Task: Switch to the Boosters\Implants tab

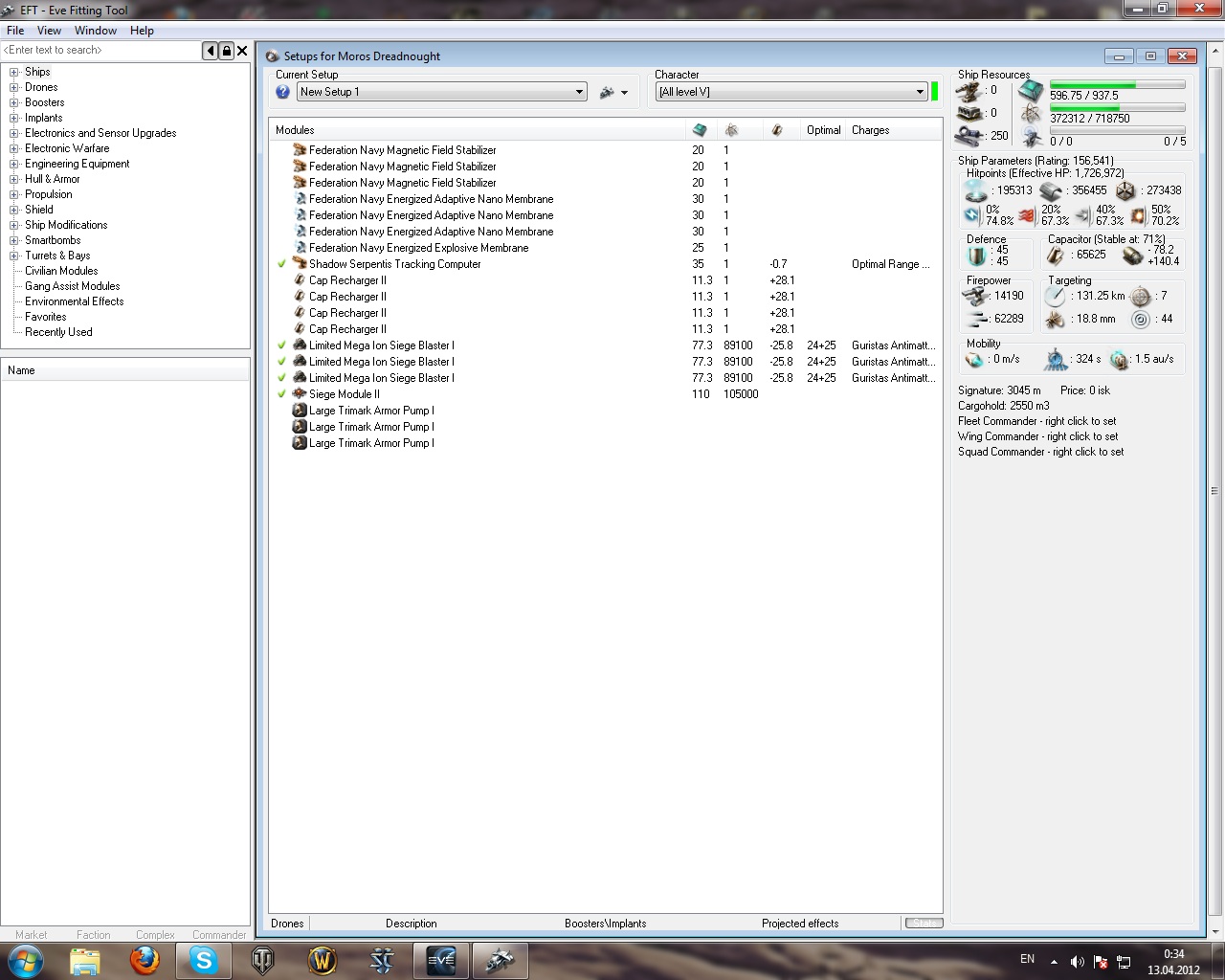Action: coord(605,924)
